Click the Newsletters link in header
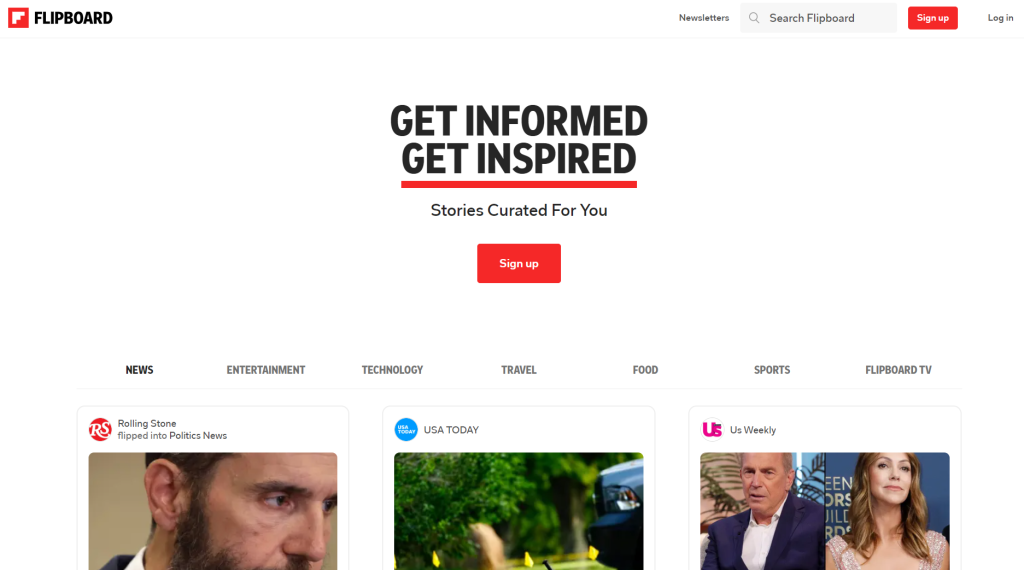The image size is (1024, 570). (704, 18)
